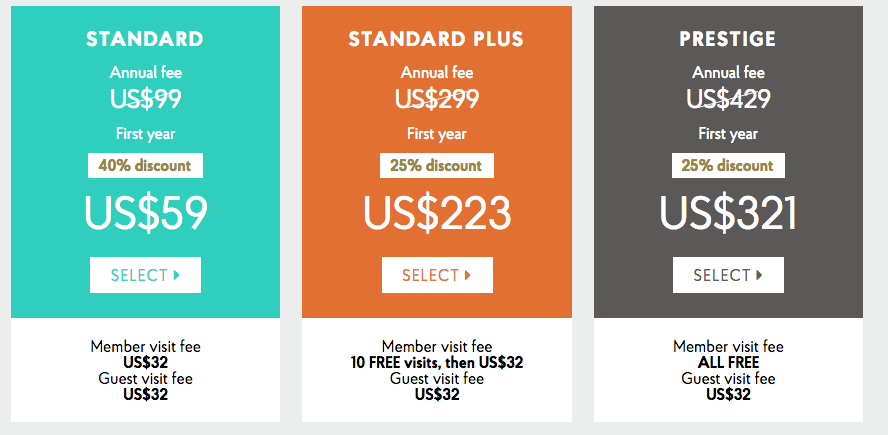This screenshot has height=435, width=888.
Task: Click the 25% discount badge under Prestige
Action: click(728, 165)
